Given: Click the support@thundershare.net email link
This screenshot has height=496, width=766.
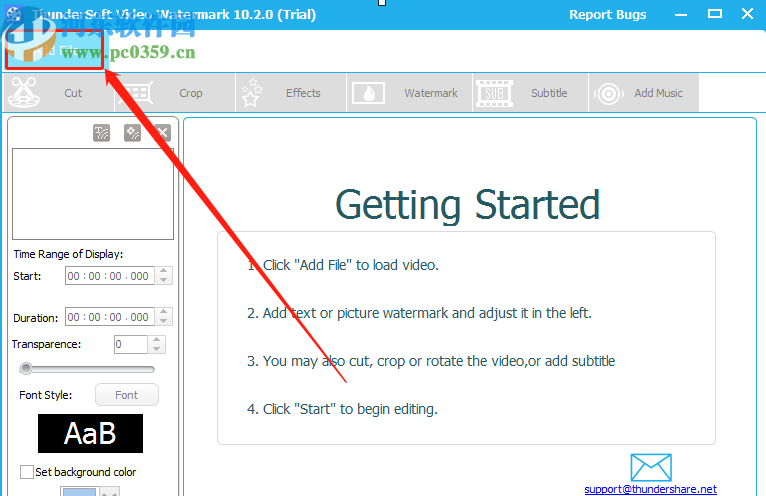Looking at the screenshot, I should (650, 489).
